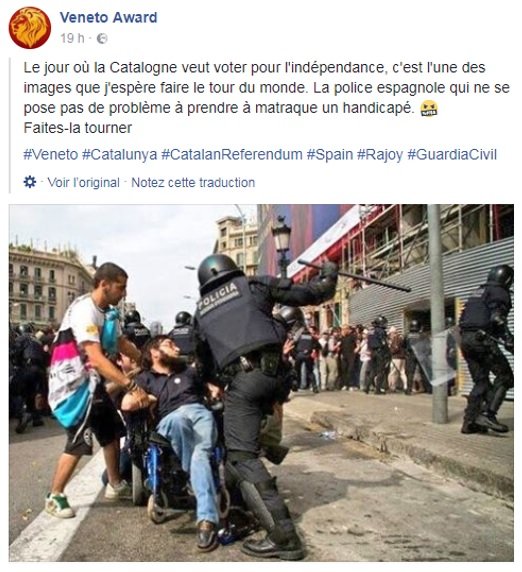Click the translated post text paragraph
The image size is (522, 572).
click(266, 88)
